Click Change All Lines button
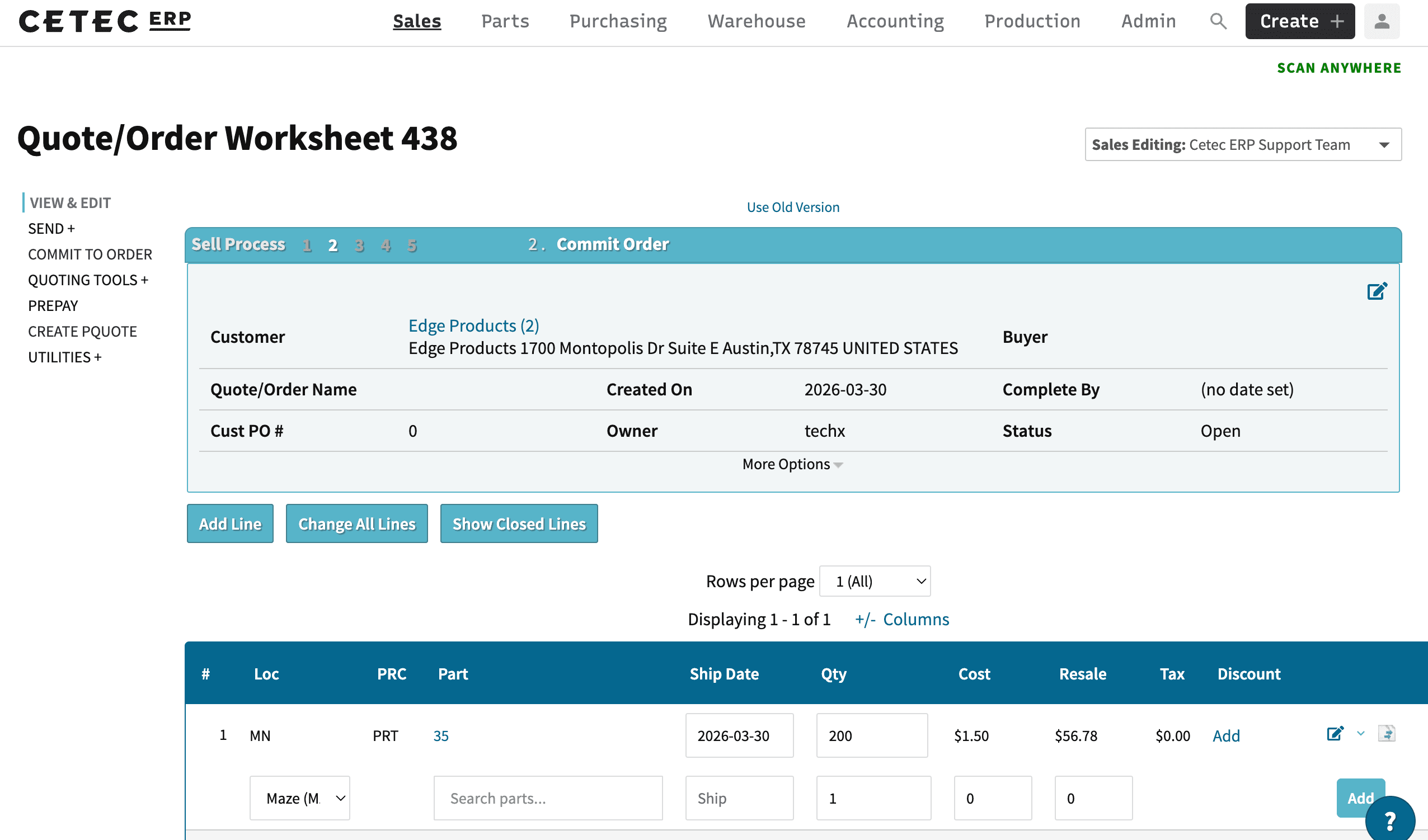Image resolution: width=1428 pixels, height=840 pixels. tap(356, 524)
